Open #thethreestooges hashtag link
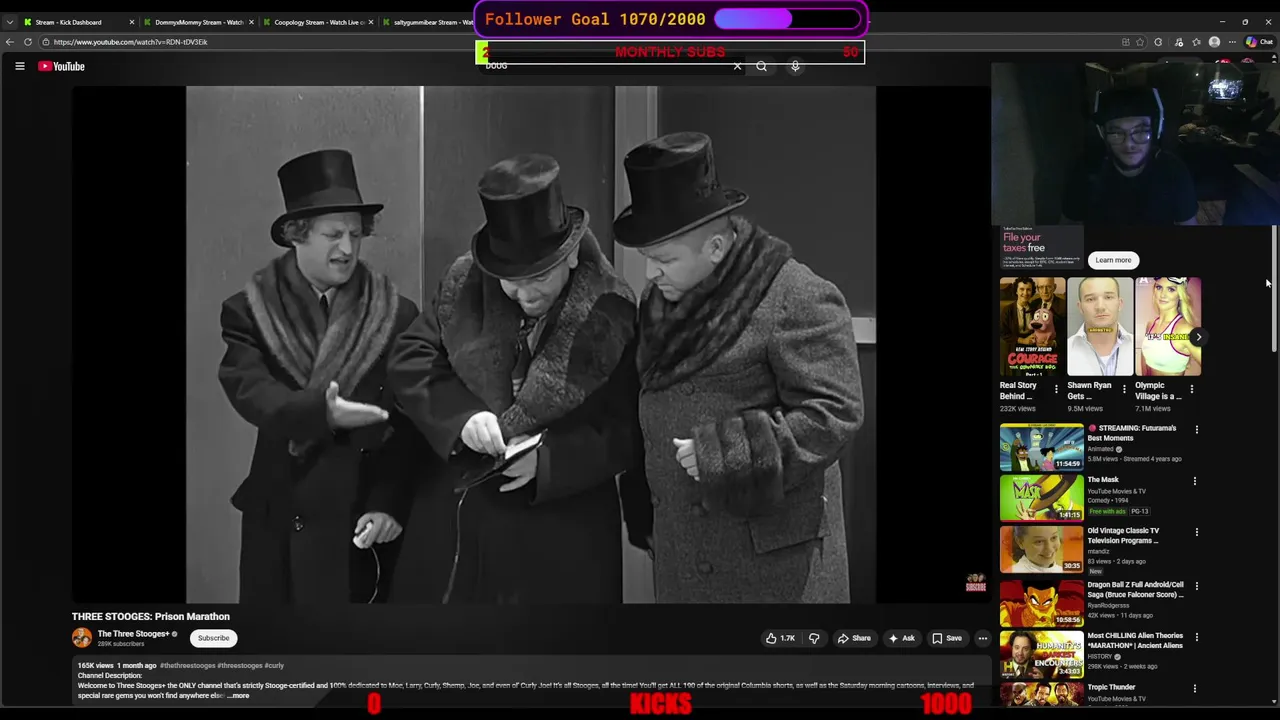1280x720 pixels. tap(188, 666)
